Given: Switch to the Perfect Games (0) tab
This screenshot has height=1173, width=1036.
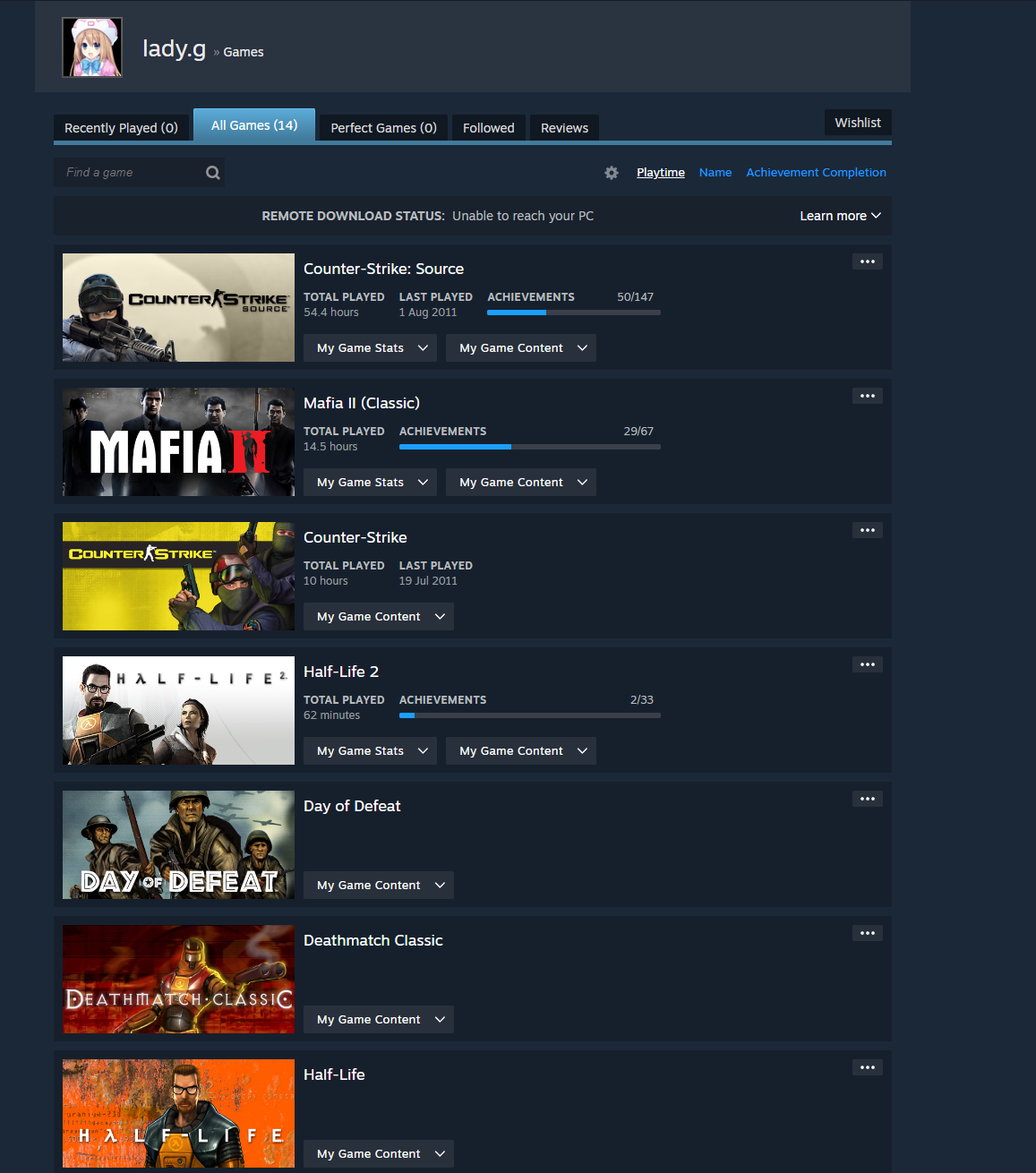Looking at the screenshot, I should 384,128.
